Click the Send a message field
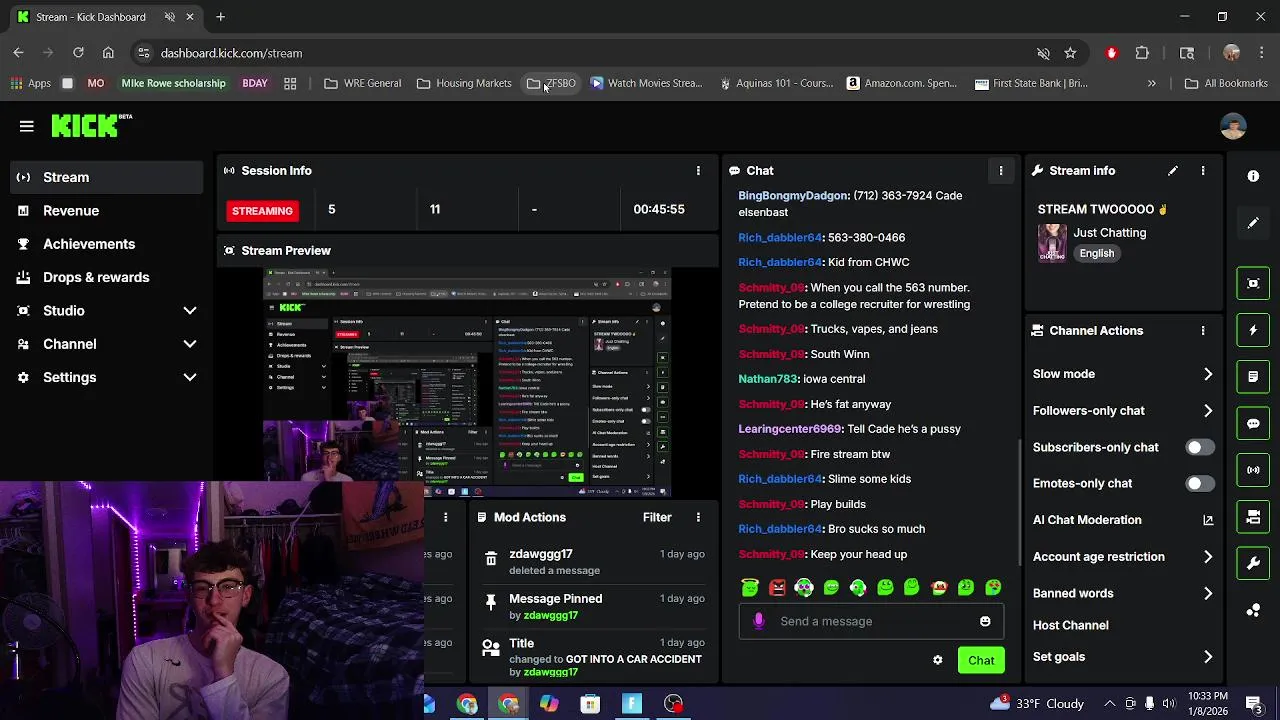 [870, 621]
